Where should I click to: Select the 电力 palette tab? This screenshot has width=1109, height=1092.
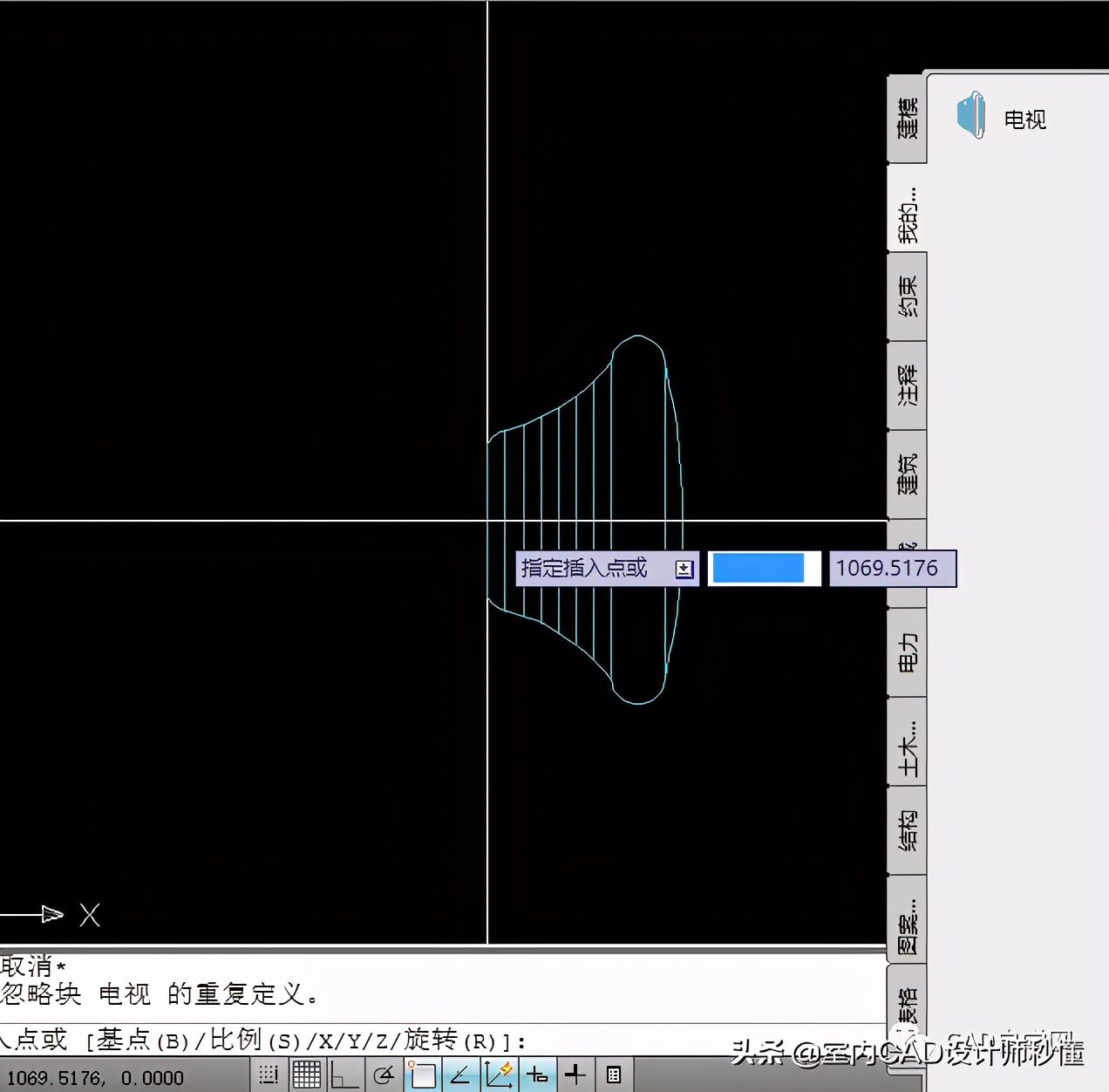coord(907,652)
